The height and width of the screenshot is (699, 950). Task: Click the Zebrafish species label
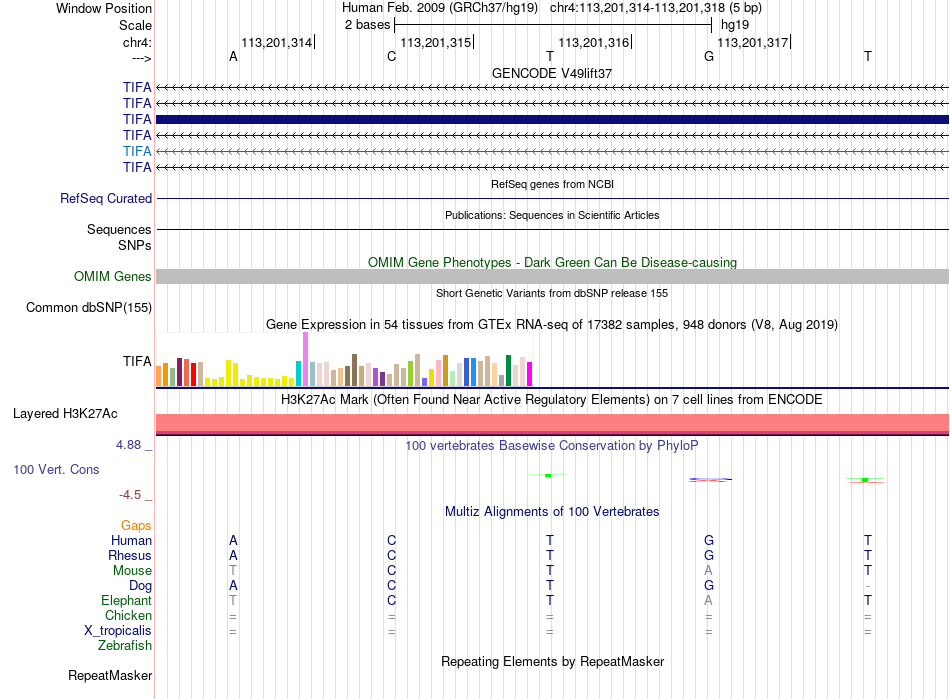pos(125,646)
